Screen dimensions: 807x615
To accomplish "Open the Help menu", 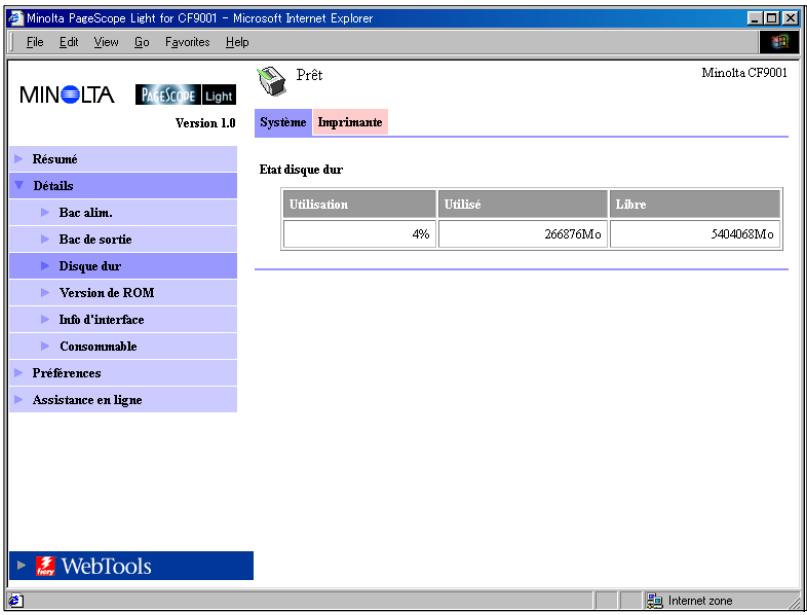I will 237,42.
